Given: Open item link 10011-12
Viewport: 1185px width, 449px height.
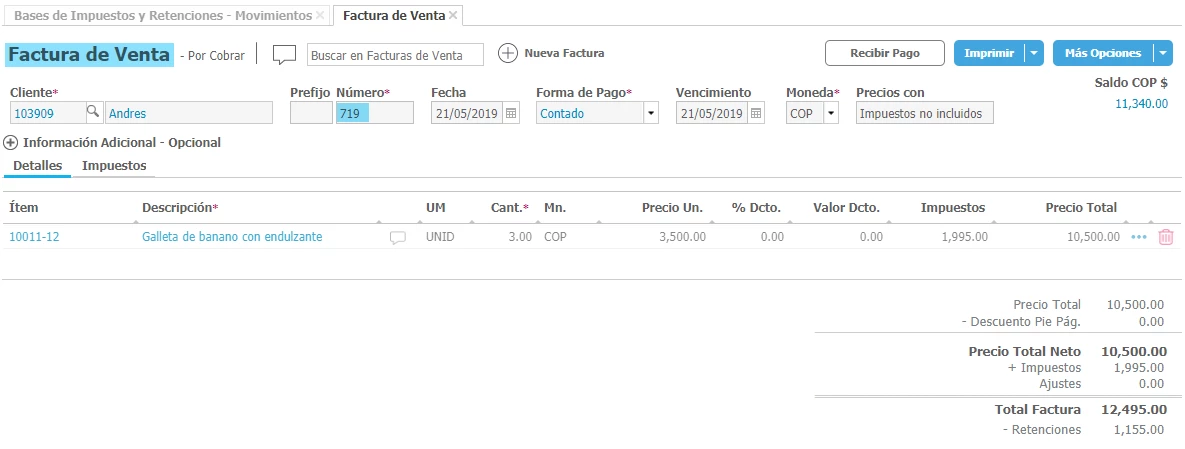Looking at the screenshot, I should [x=34, y=237].
